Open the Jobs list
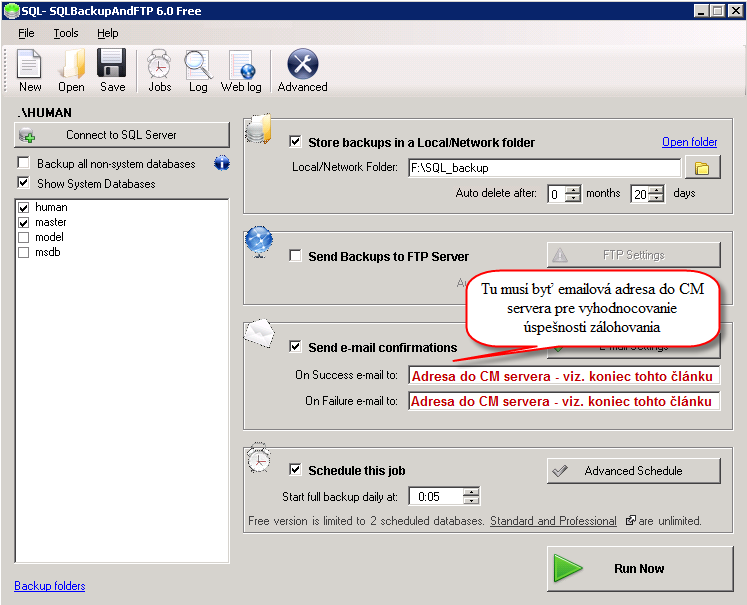The width and height of the screenshot is (747, 605). point(160,71)
